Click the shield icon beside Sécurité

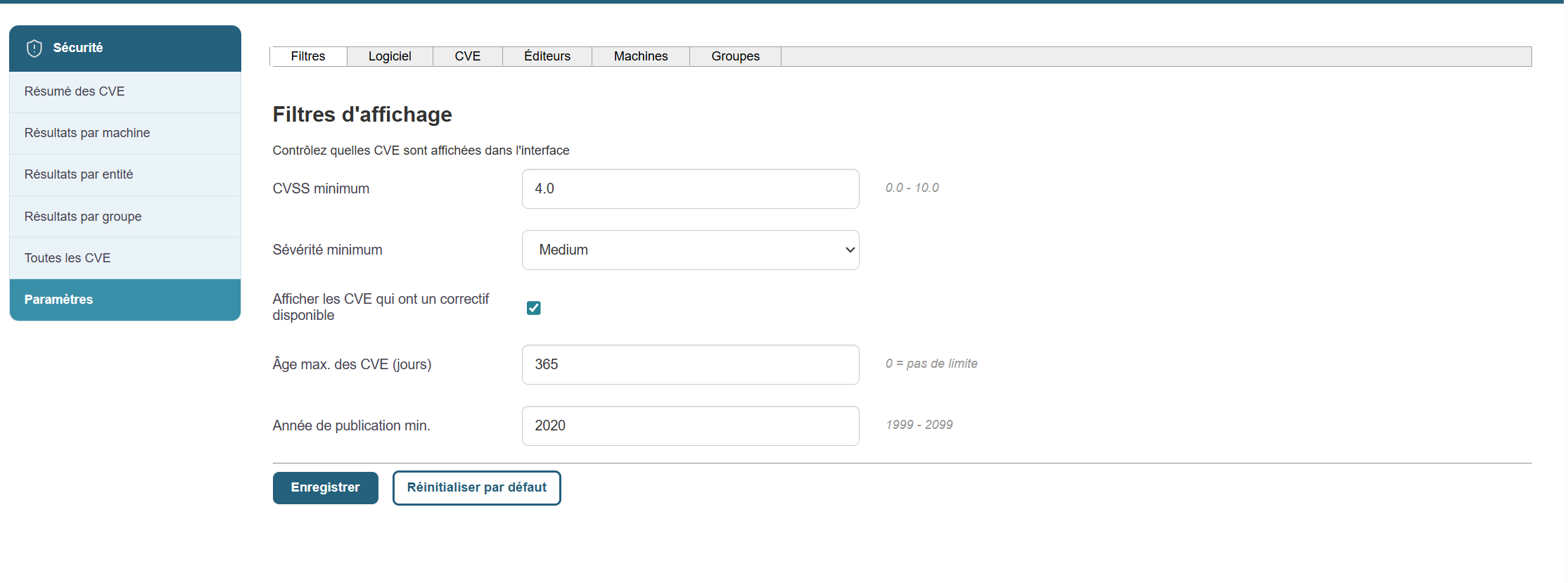34,48
